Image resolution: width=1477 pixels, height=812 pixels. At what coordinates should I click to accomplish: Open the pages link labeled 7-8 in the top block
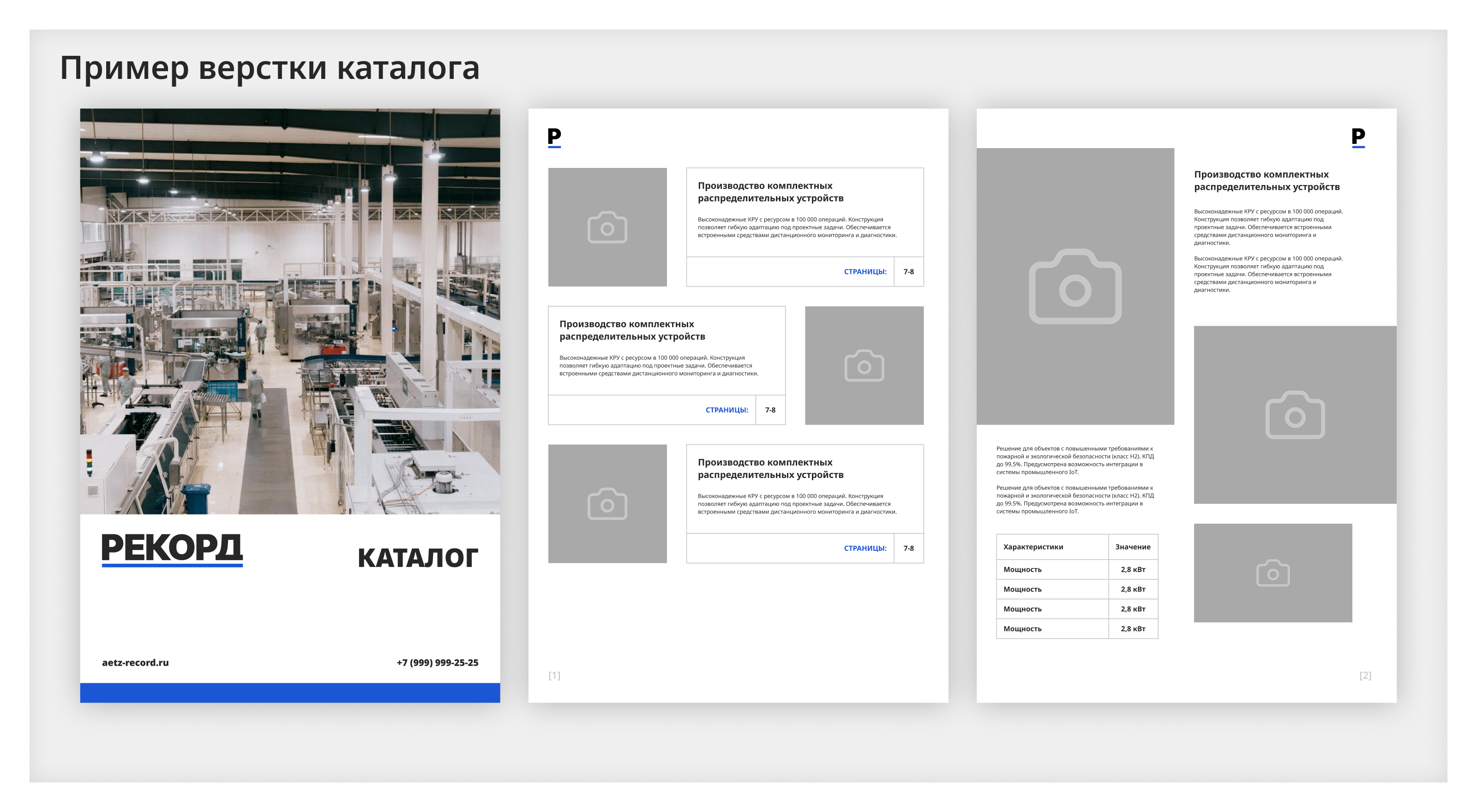pyautogui.click(x=908, y=272)
